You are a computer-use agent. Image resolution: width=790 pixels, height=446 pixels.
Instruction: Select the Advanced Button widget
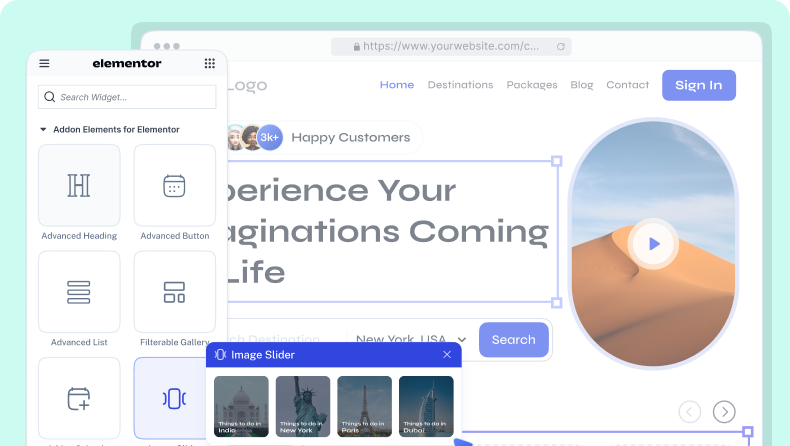point(175,185)
